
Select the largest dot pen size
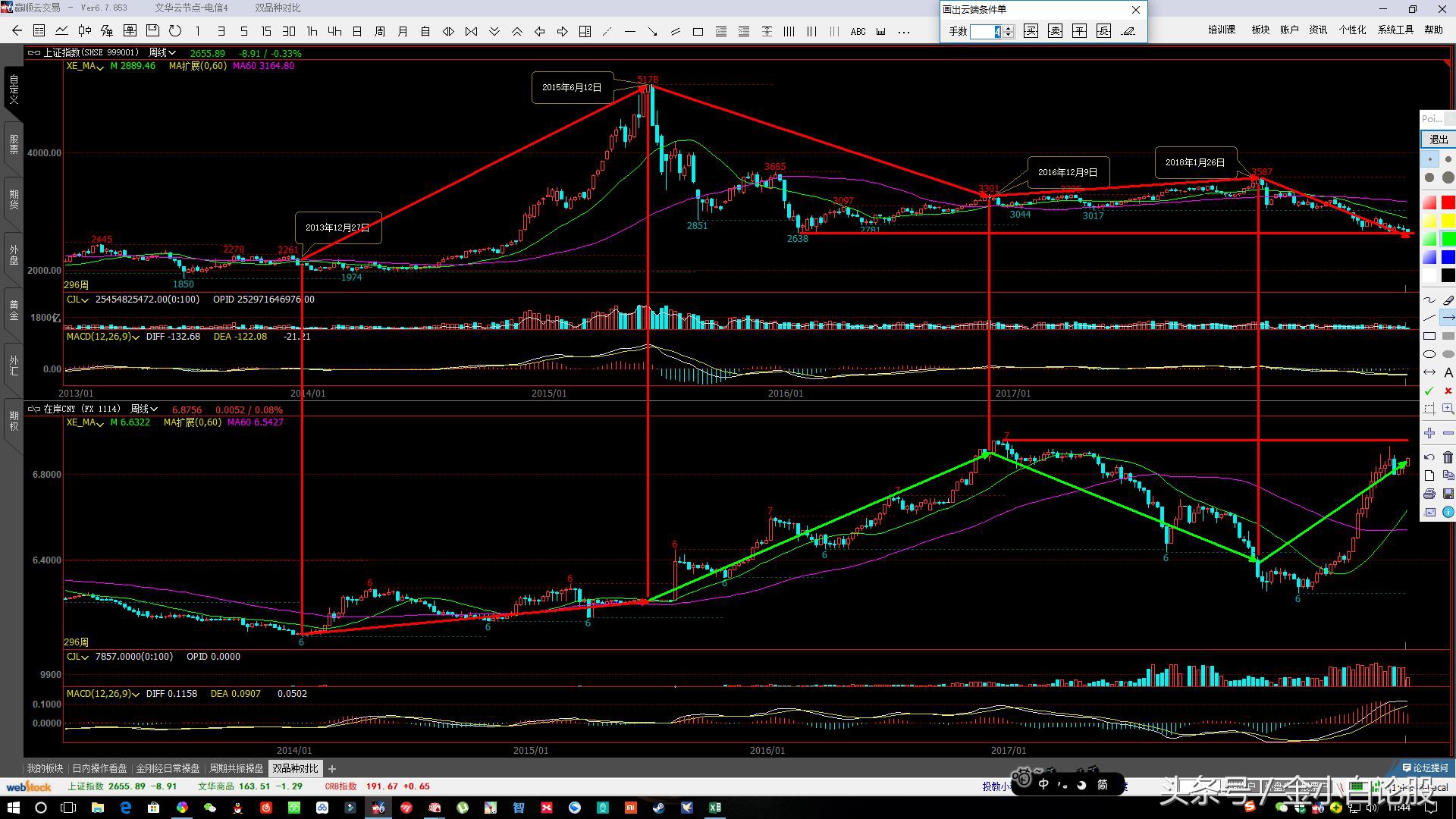(x=1448, y=177)
